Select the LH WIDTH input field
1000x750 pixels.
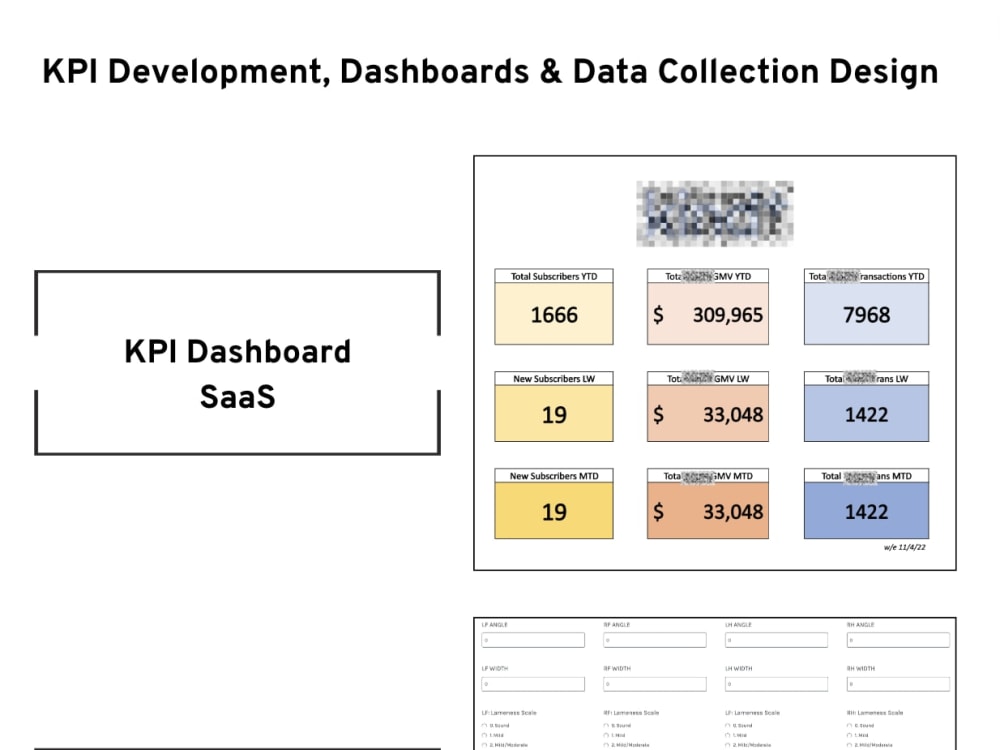(x=776, y=684)
